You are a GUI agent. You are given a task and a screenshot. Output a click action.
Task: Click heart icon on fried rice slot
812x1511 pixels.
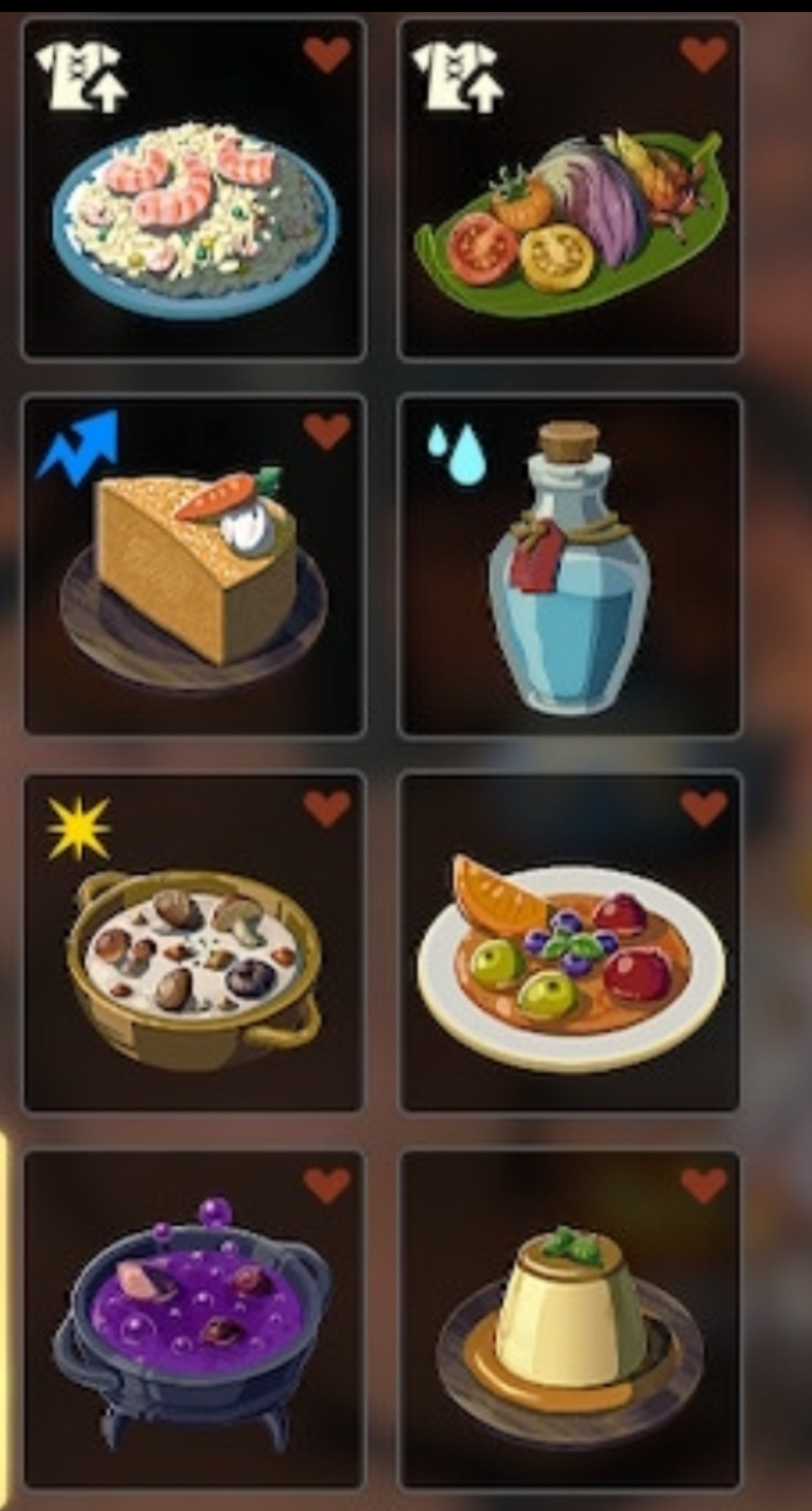[x=327, y=55]
